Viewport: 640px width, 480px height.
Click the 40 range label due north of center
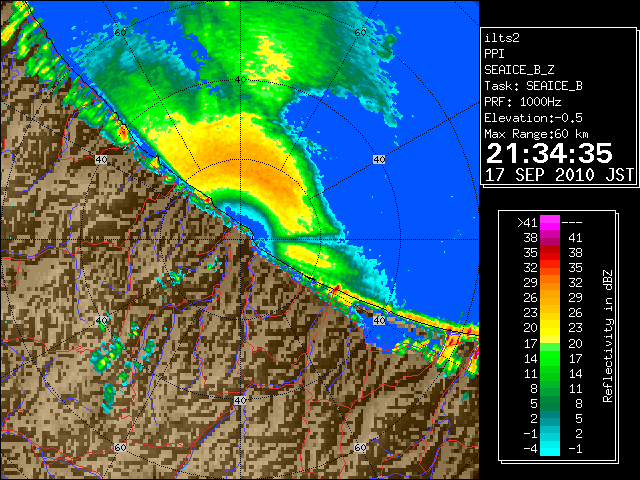coord(240,80)
